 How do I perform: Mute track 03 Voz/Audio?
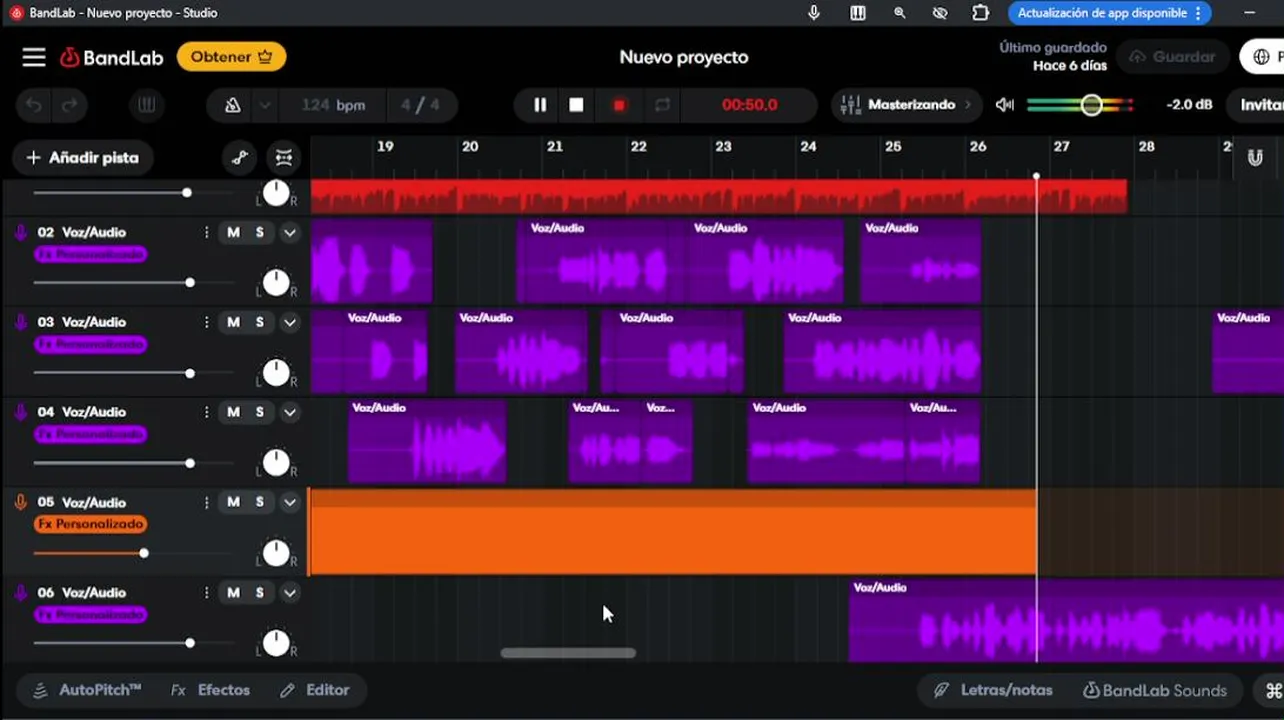point(233,322)
